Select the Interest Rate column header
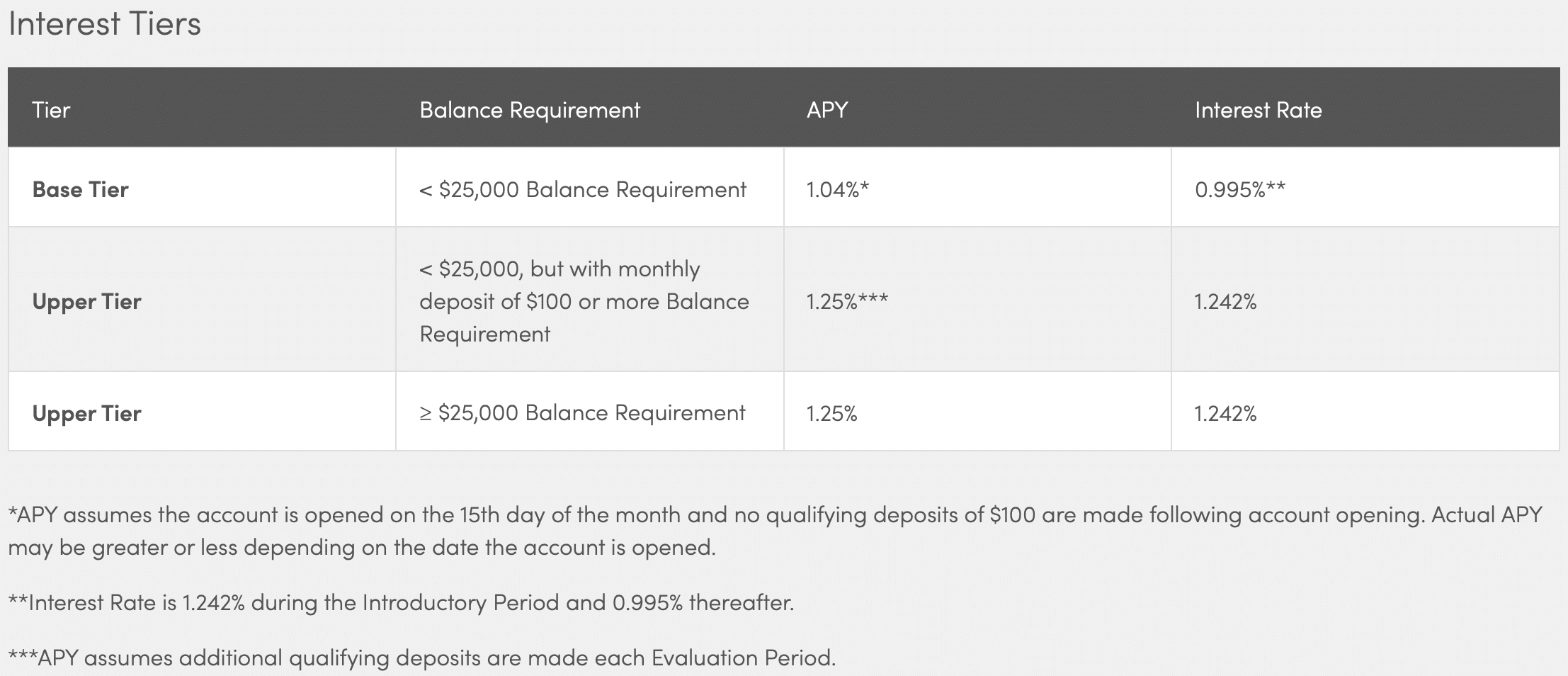This screenshot has width=1568, height=676. click(x=1259, y=110)
